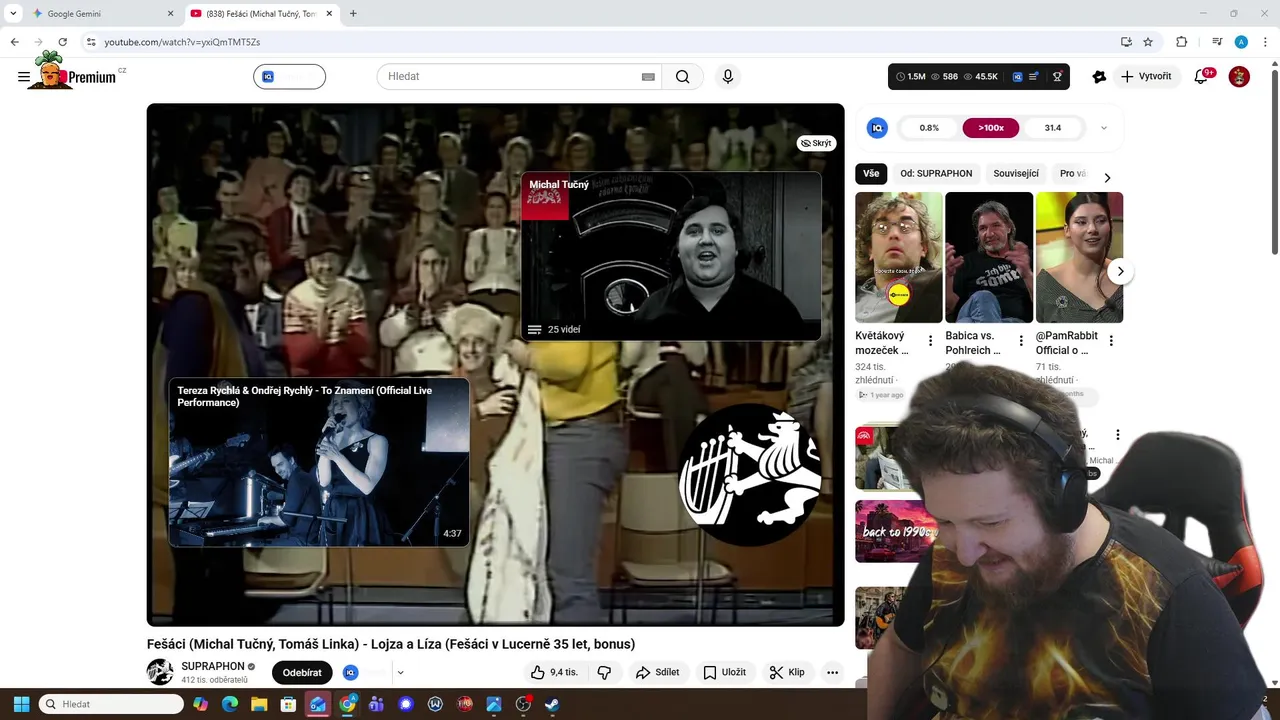The height and width of the screenshot is (720, 1280).
Task: Hide end-screen cards with Skrýt button
Action: click(816, 143)
